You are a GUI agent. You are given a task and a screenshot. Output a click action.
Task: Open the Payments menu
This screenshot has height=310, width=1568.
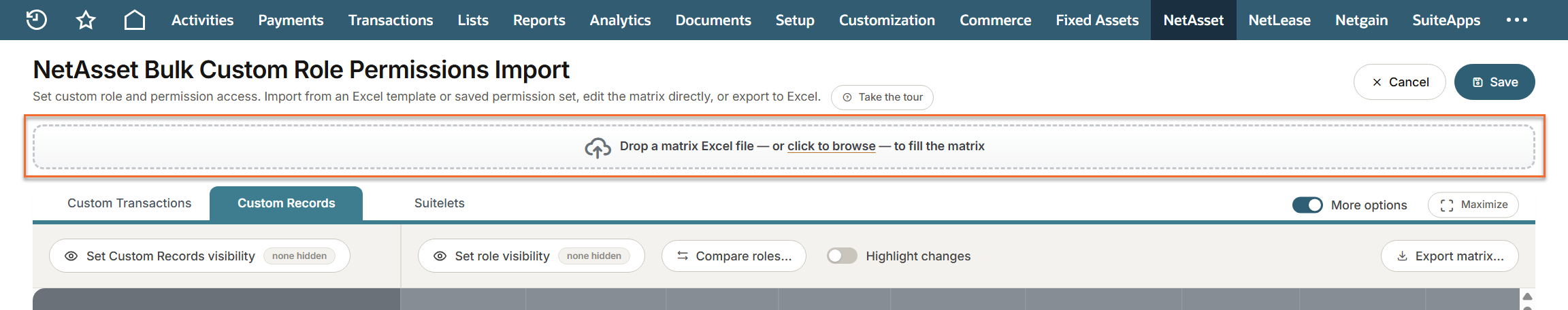click(291, 20)
